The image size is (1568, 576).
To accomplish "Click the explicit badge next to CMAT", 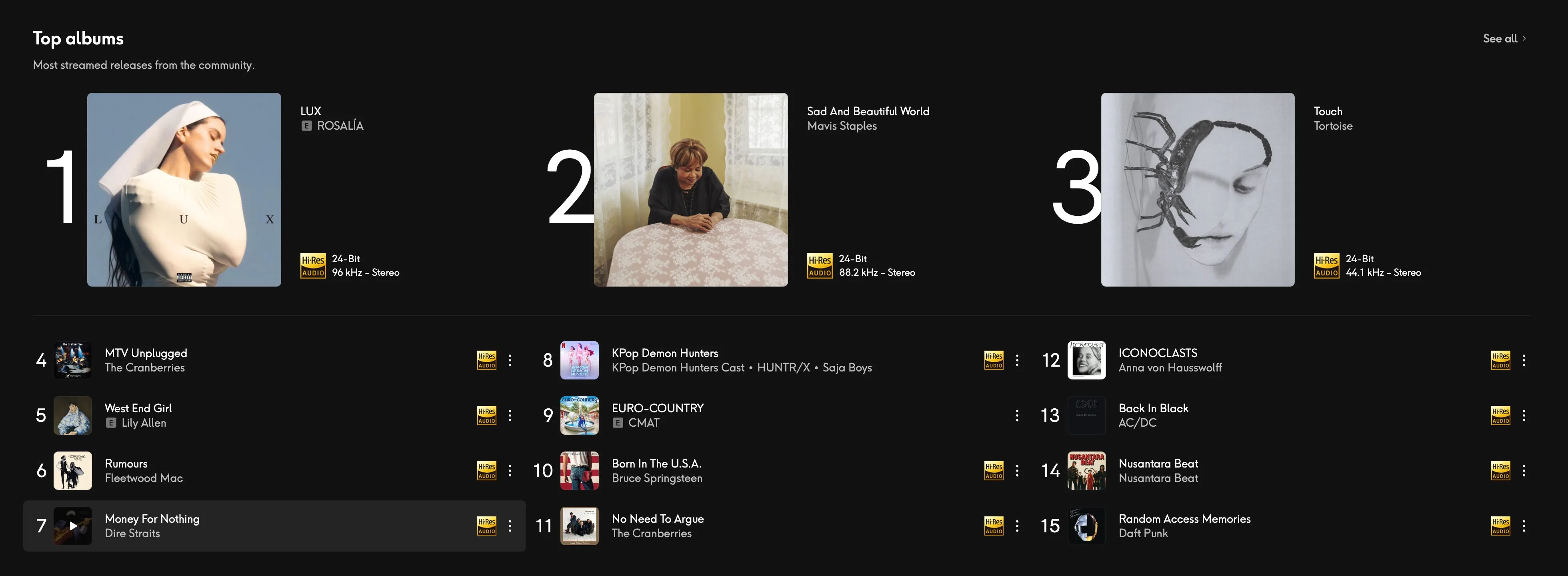I will 618,423.
